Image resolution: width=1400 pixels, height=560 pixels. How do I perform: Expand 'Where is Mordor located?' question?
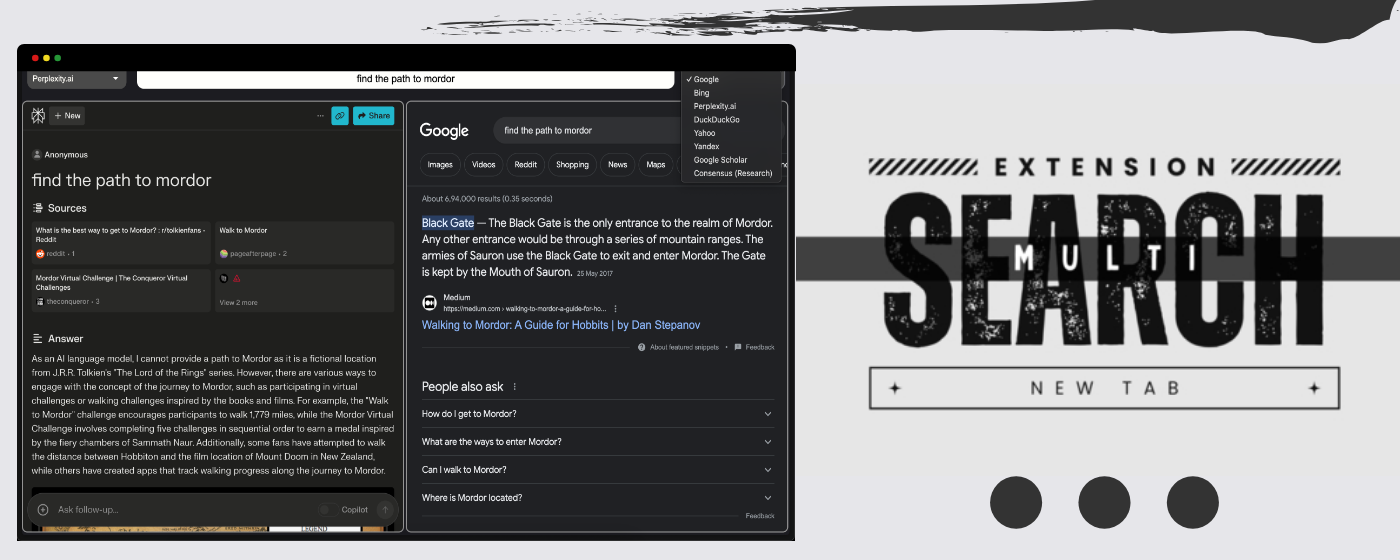tap(597, 498)
